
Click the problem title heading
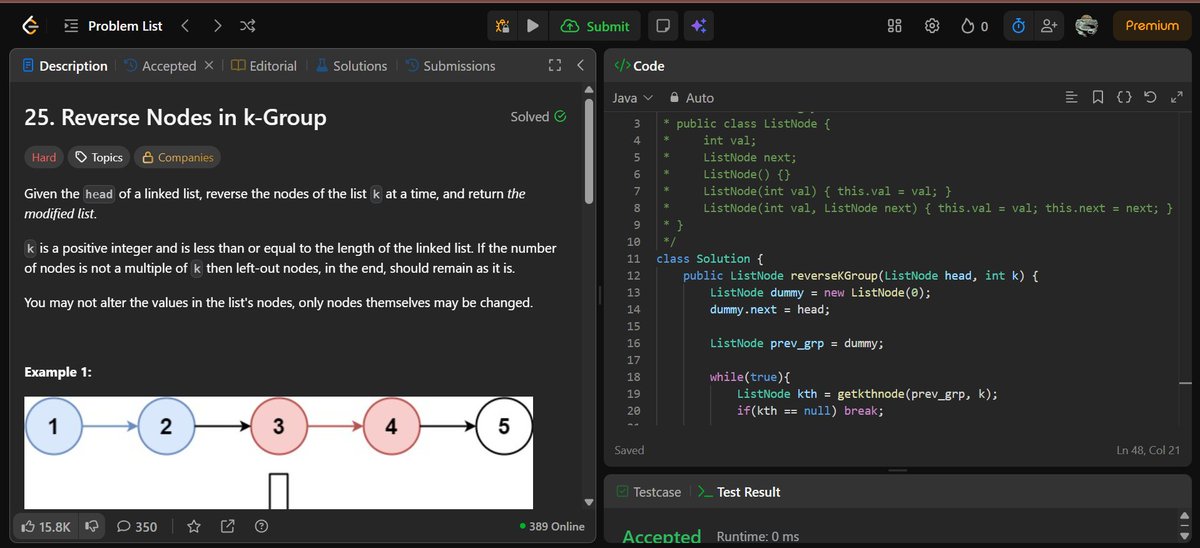175,117
